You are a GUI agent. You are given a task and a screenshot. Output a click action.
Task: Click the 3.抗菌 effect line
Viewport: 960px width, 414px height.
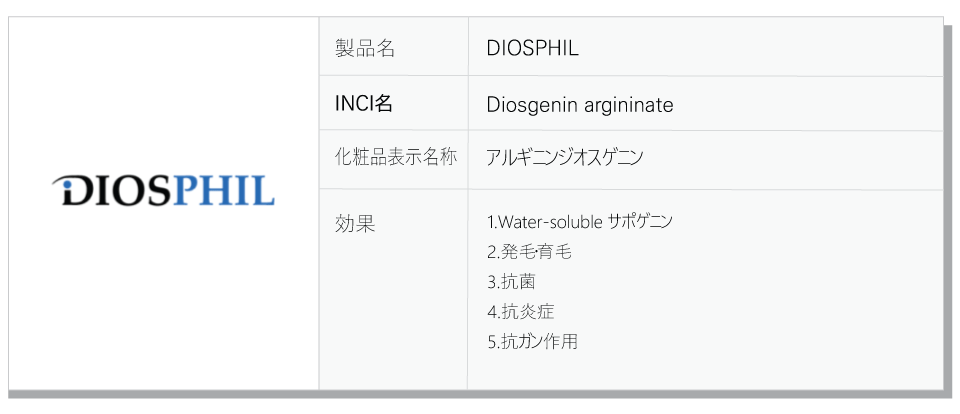tap(511, 282)
